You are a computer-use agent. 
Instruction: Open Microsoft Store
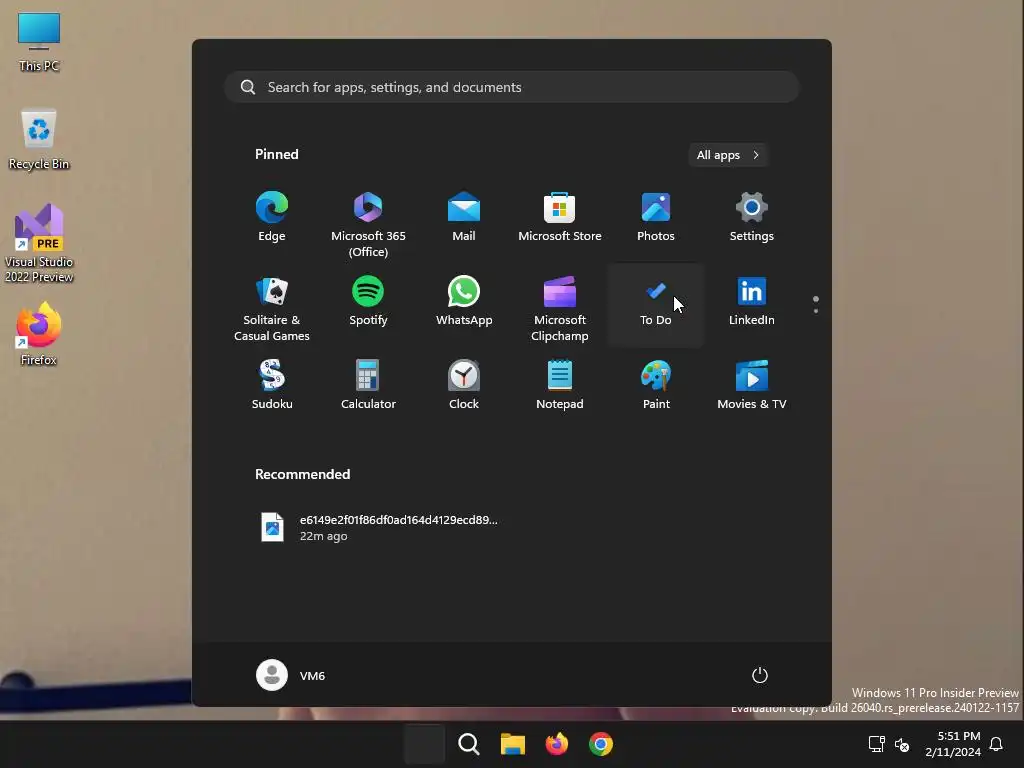[x=560, y=217]
